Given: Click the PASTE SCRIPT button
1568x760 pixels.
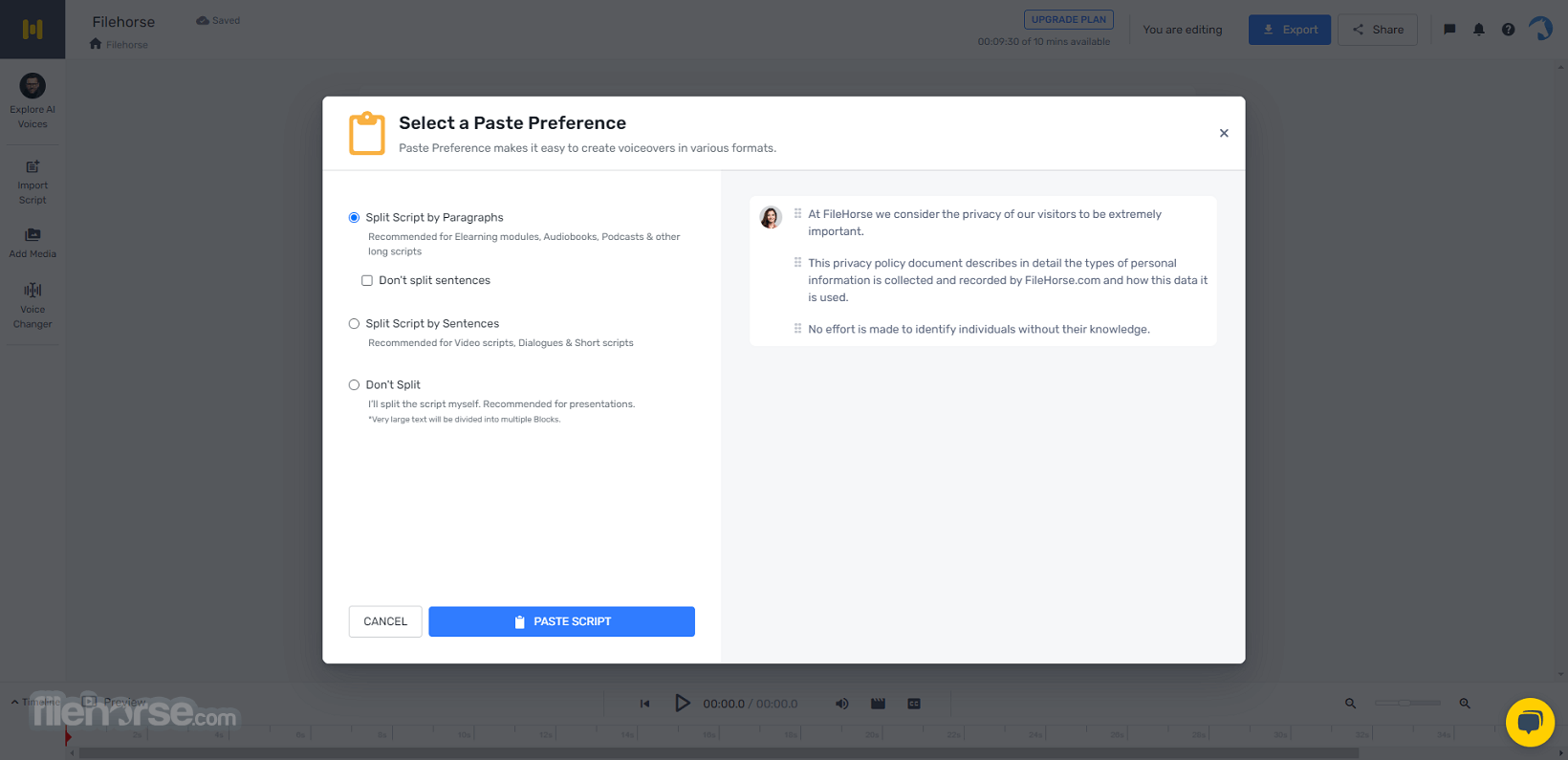Looking at the screenshot, I should point(561,621).
